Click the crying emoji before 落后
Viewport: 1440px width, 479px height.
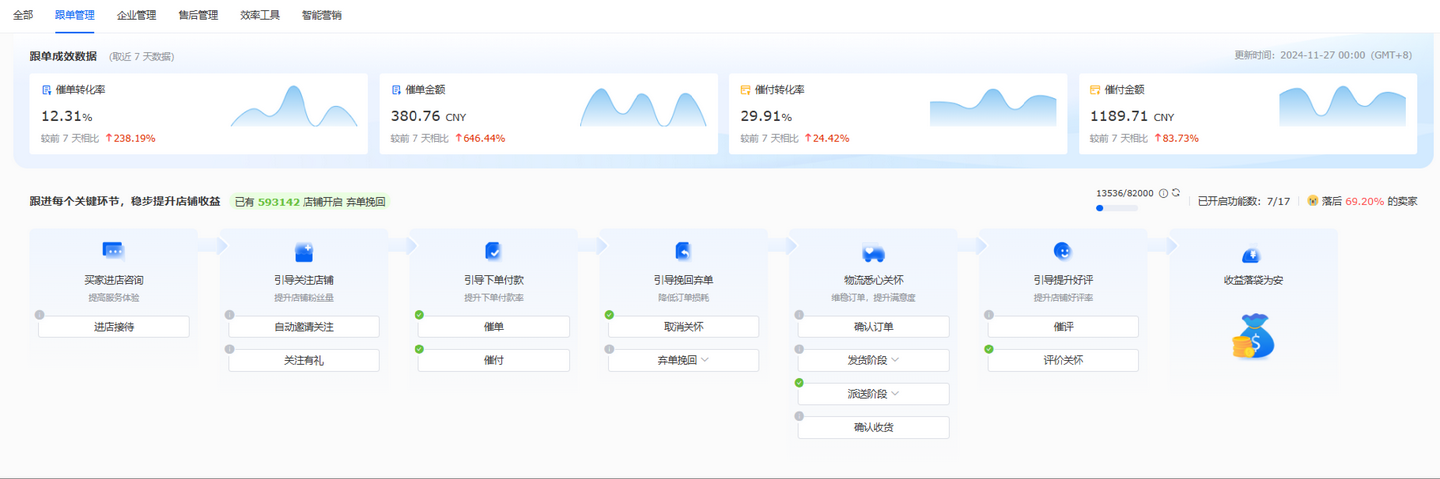pyautogui.click(x=1312, y=201)
